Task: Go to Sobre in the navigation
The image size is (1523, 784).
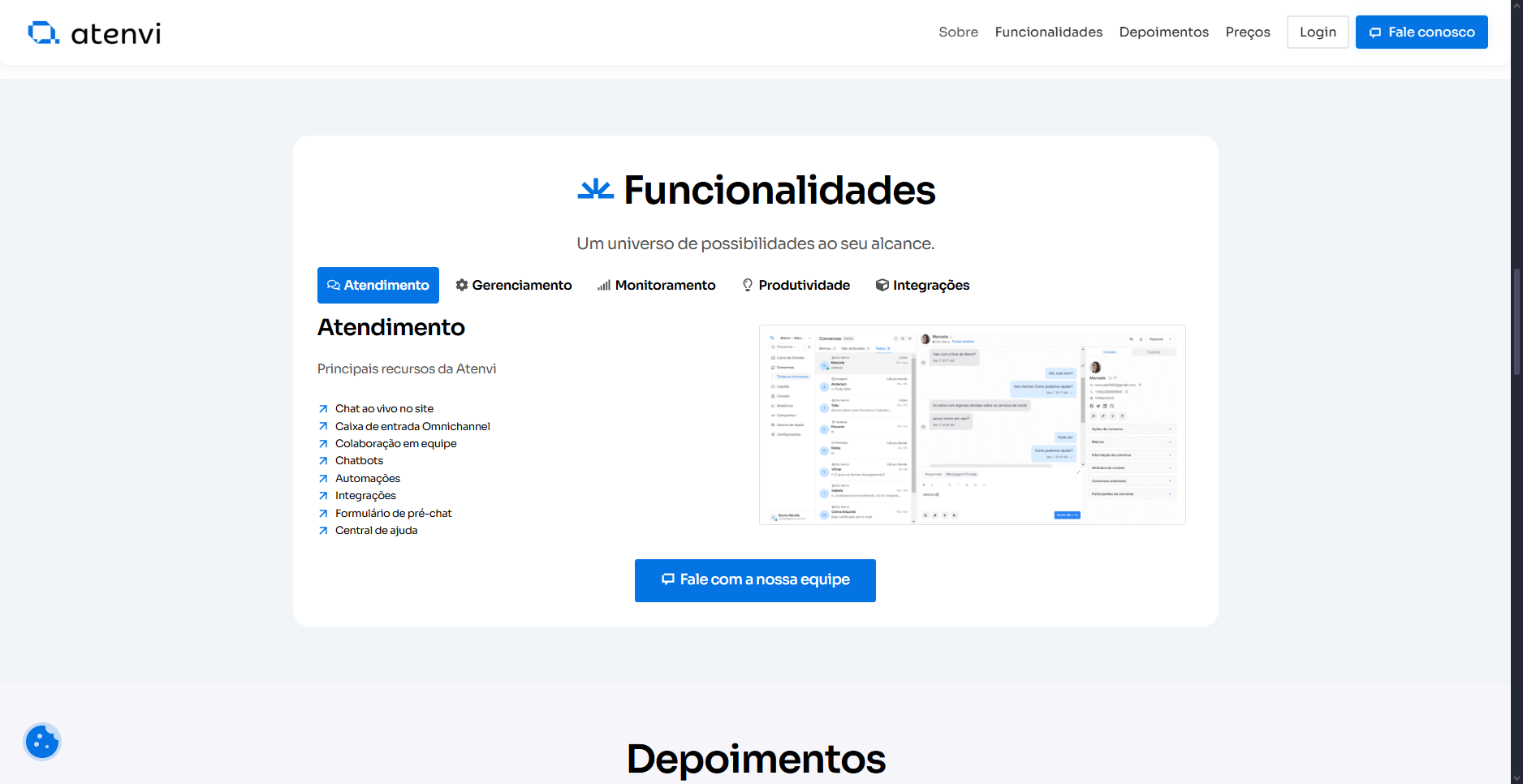Action: (x=958, y=32)
